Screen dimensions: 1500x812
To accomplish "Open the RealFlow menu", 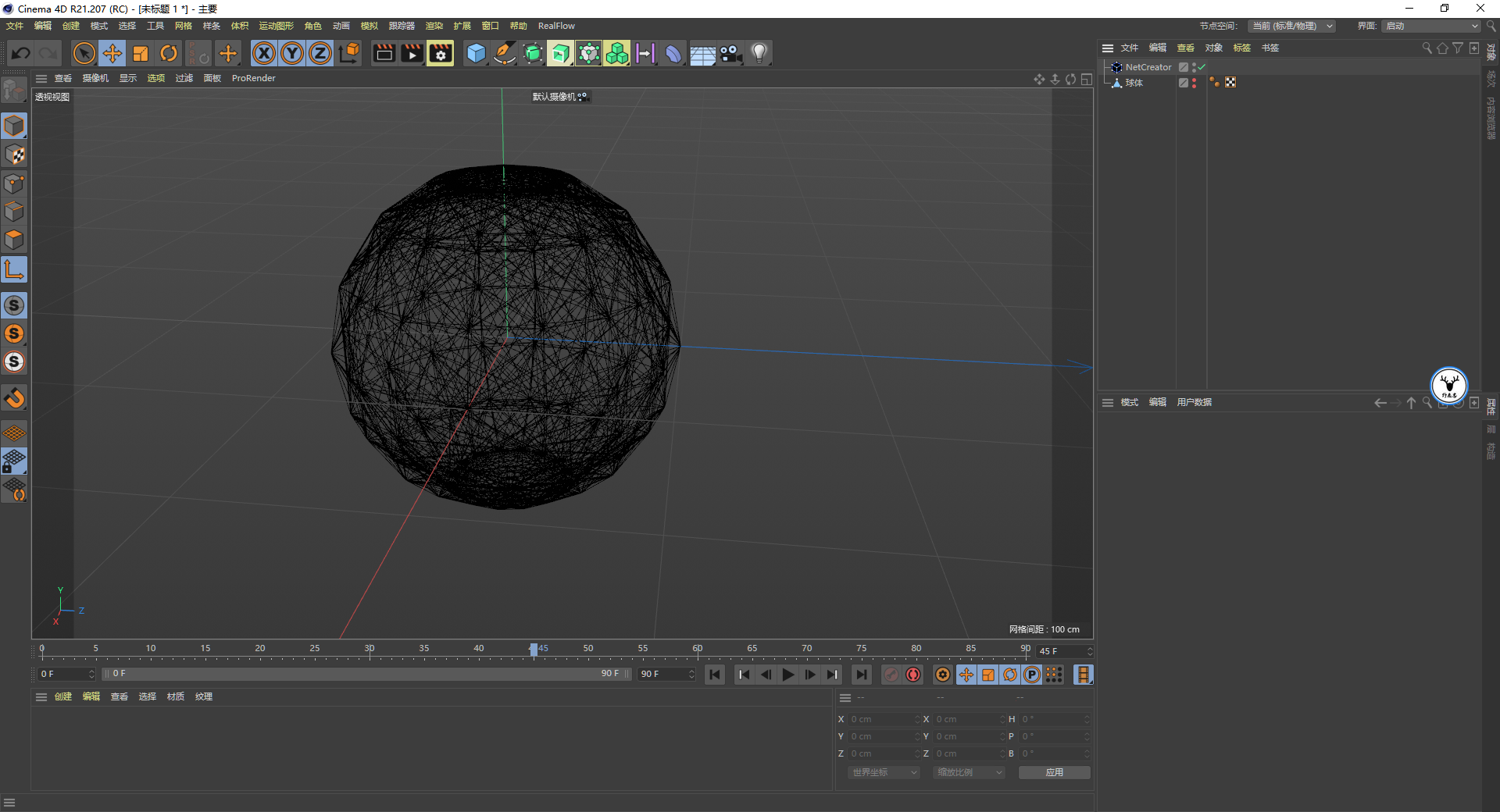I will pos(556,26).
